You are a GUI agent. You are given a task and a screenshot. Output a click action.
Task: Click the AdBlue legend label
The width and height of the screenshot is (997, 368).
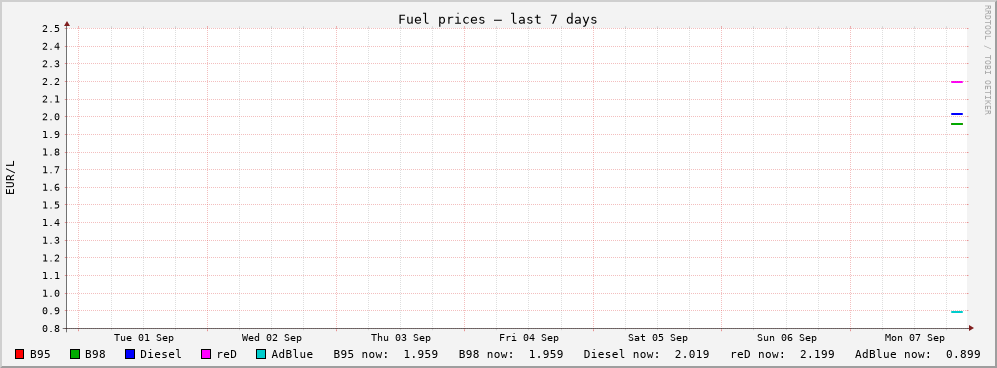292,354
